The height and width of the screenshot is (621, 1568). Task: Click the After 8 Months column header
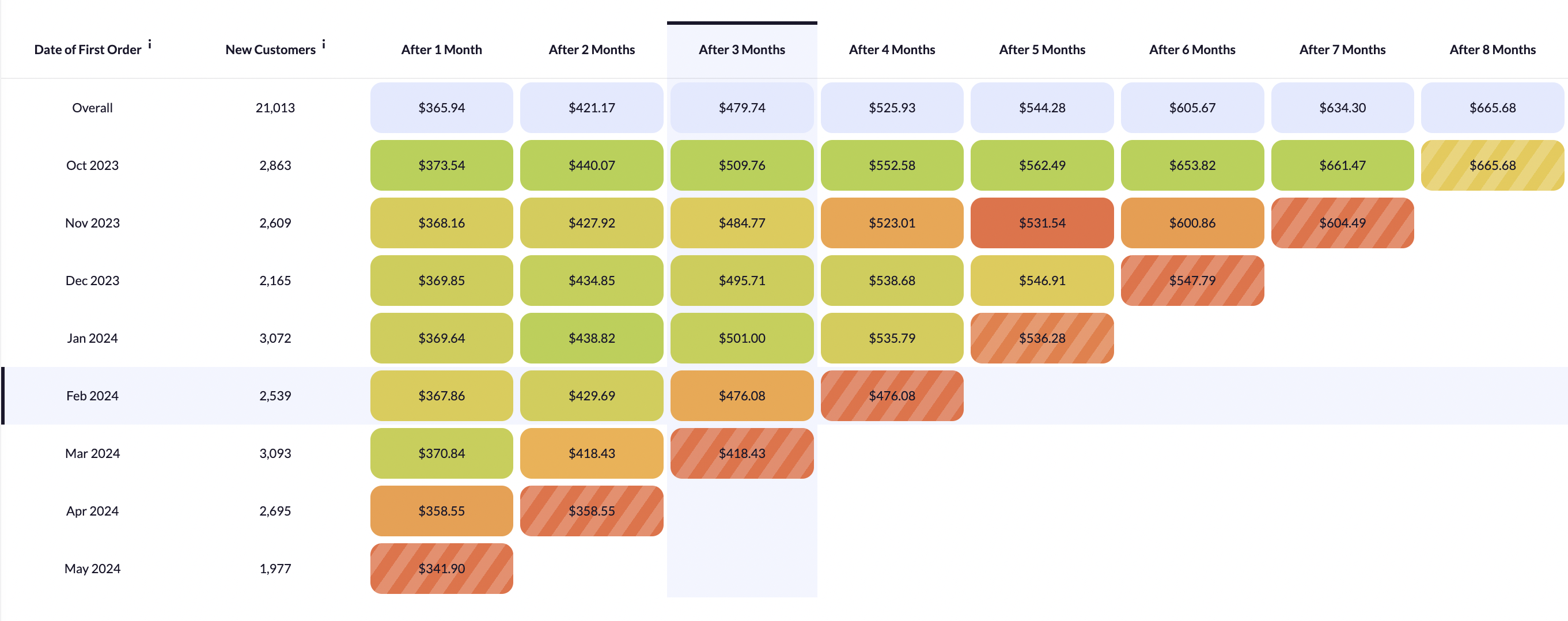[1492, 50]
